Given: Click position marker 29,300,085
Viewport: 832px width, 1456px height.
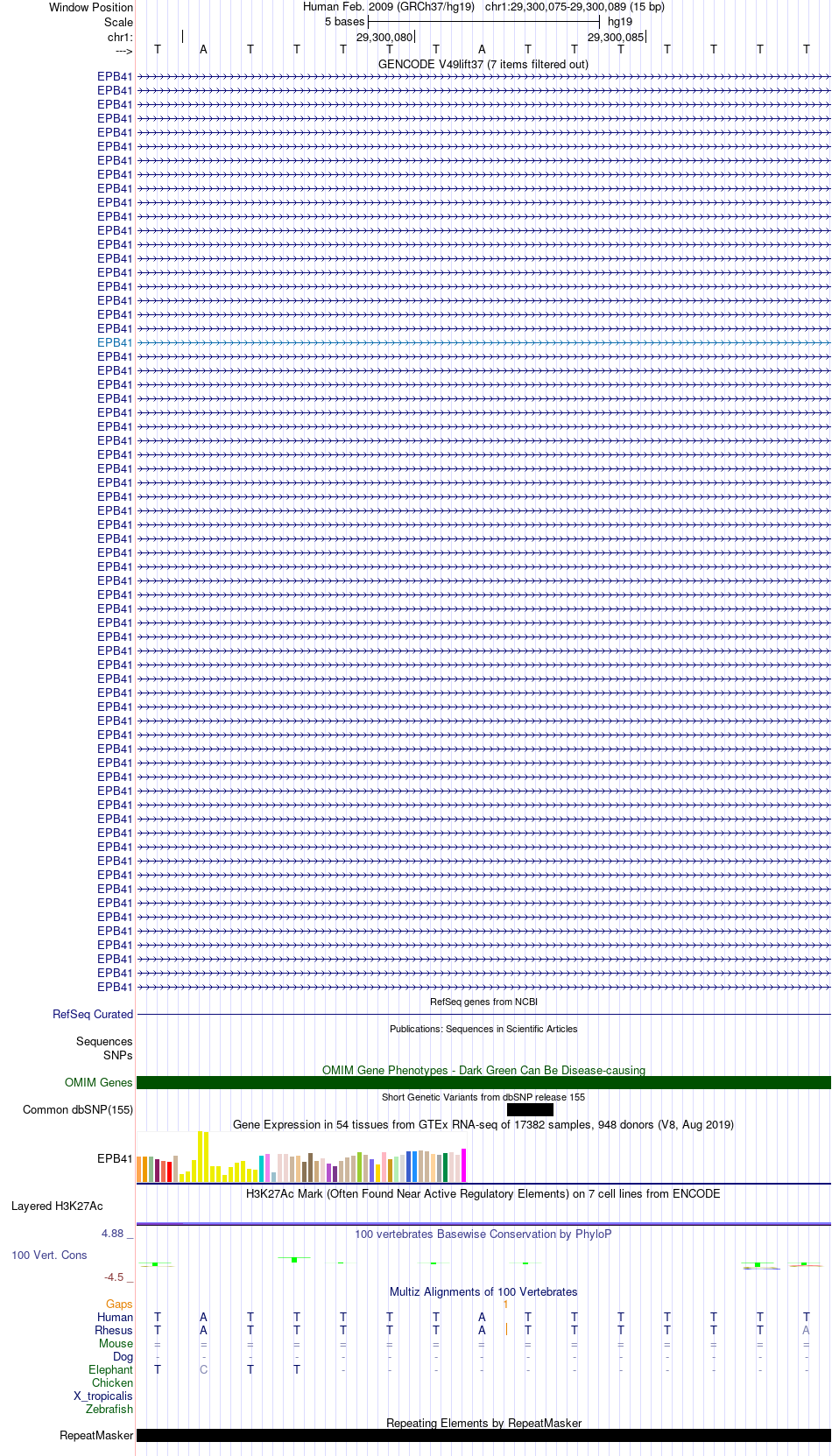Looking at the screenshot, I should 616,37.
